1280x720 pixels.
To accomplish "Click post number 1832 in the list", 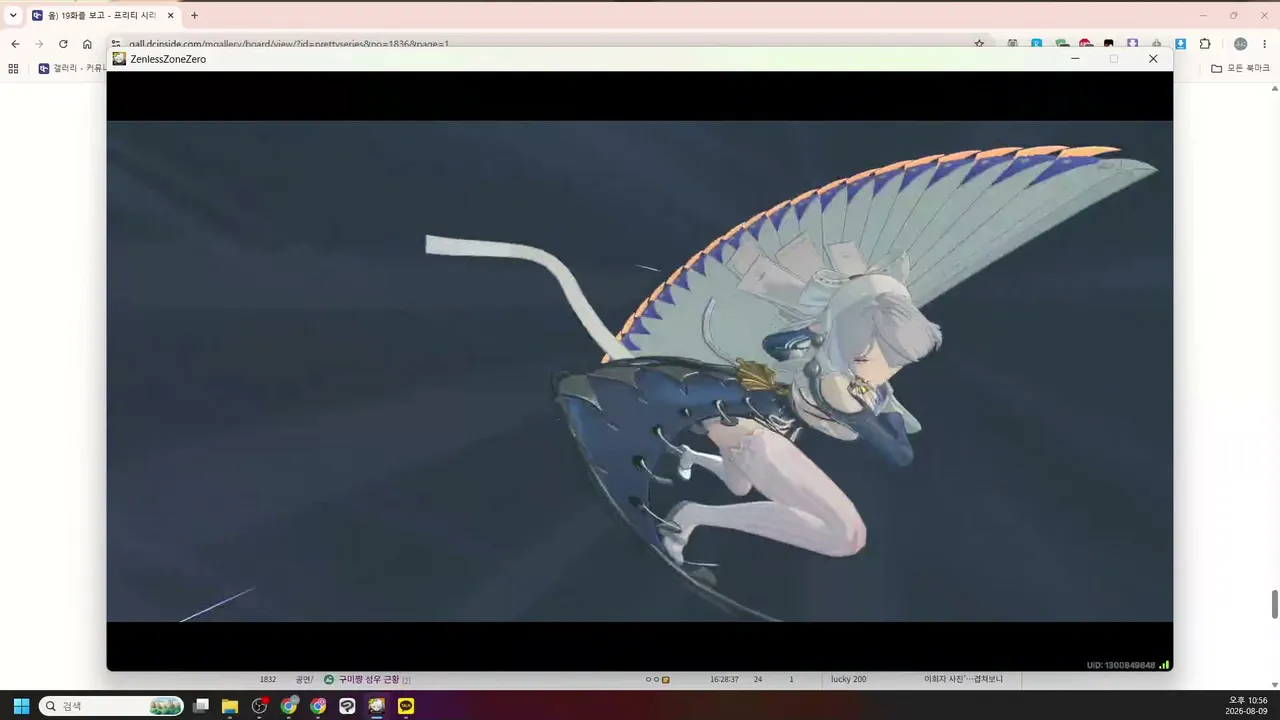I will click(x=268, y=680).
